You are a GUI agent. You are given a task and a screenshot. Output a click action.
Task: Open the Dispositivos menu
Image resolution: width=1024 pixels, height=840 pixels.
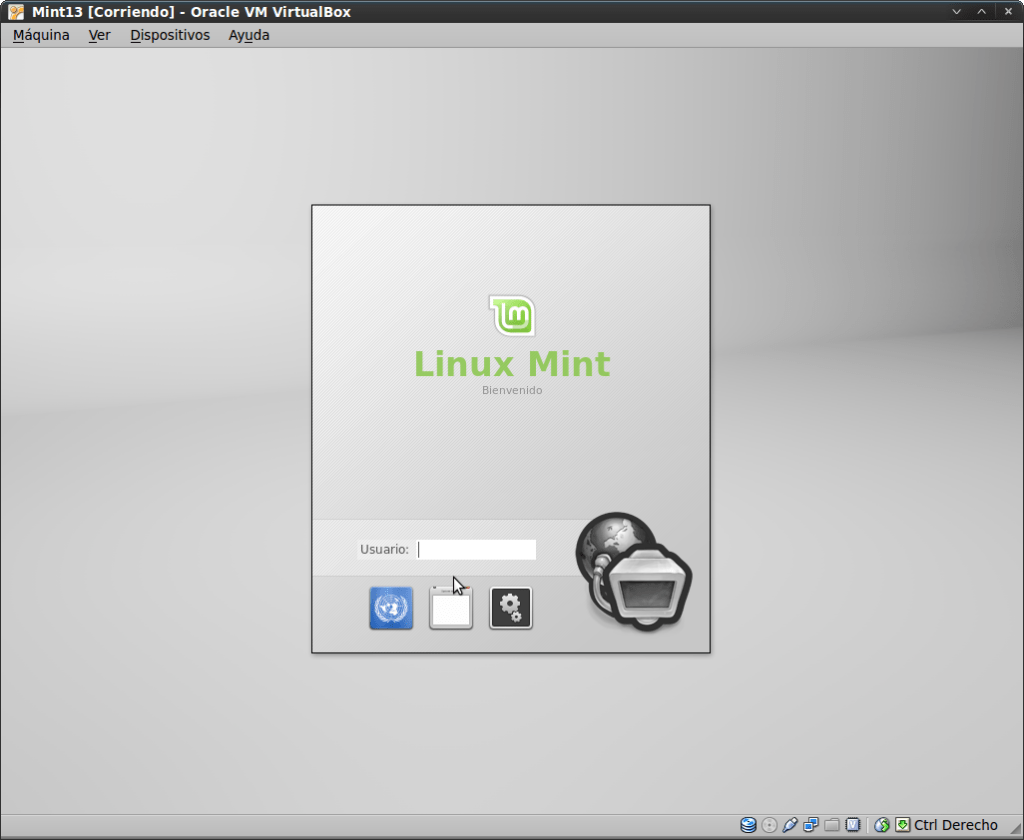click(169, 35)
